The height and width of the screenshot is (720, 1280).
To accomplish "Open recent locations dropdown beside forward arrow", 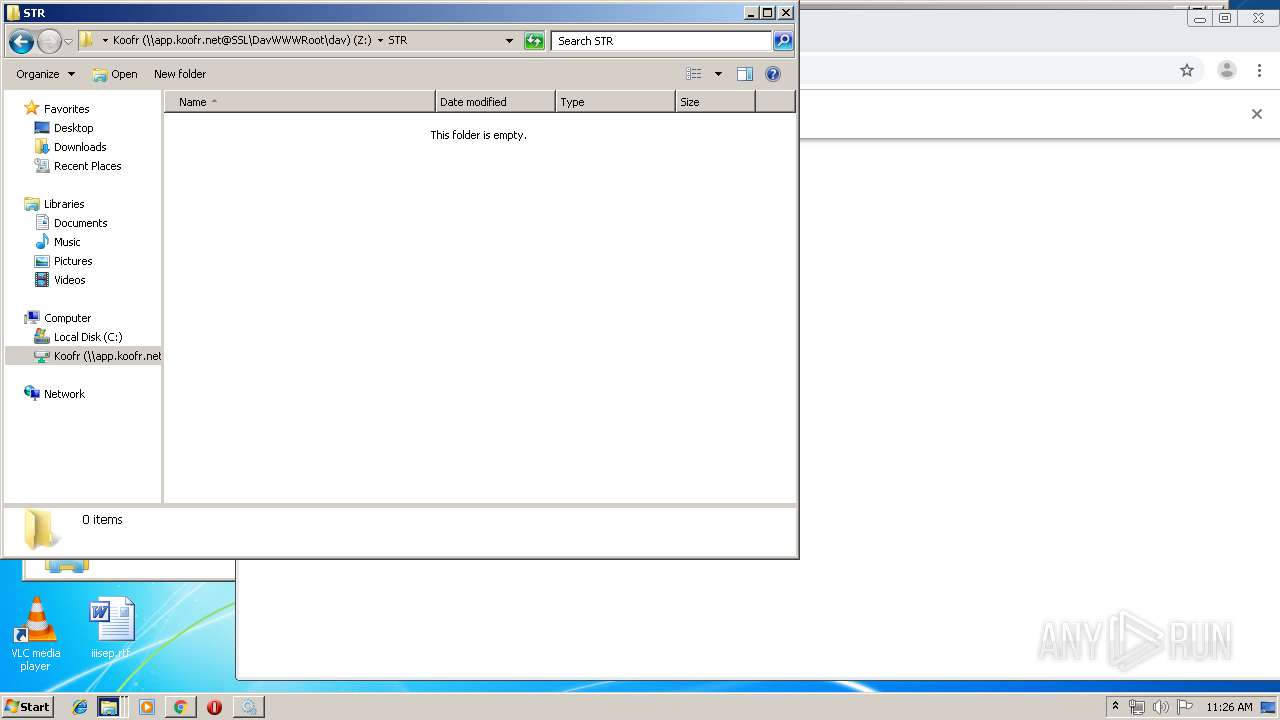I will [68, 41].
